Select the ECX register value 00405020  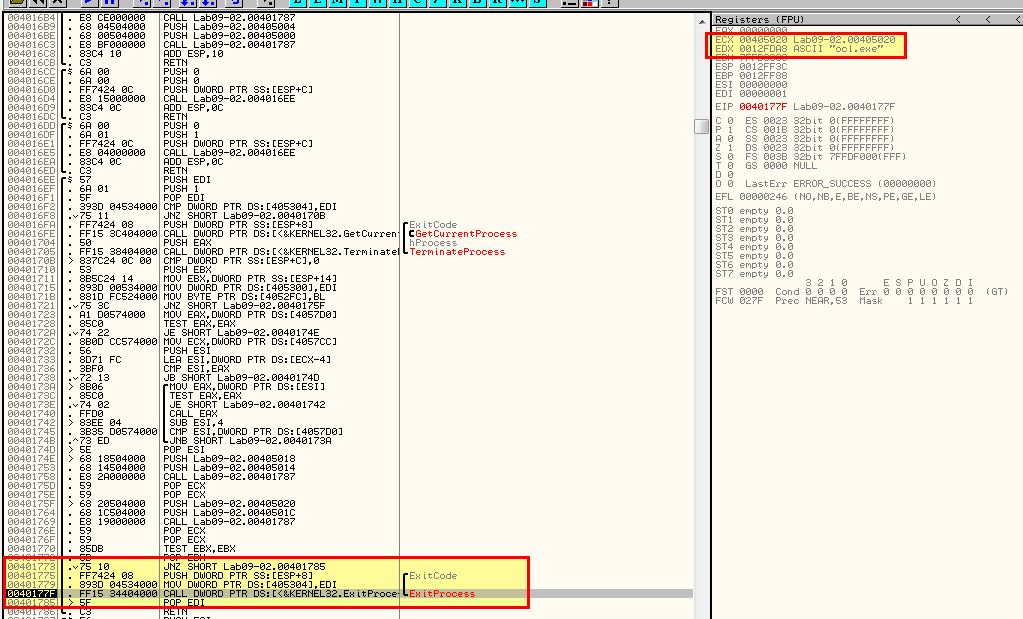763,40
